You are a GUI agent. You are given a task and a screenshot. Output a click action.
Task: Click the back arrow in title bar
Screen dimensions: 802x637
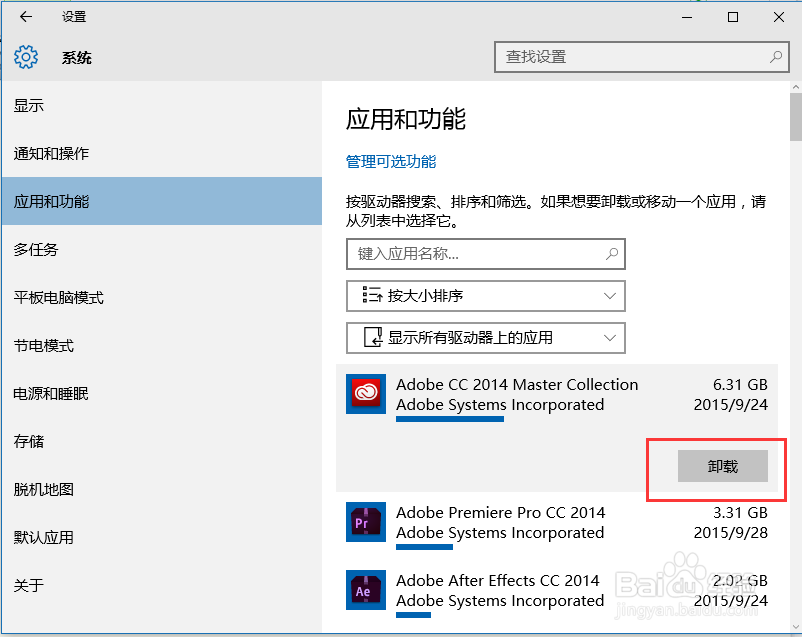pyautogui.click(x=26, y=17)
